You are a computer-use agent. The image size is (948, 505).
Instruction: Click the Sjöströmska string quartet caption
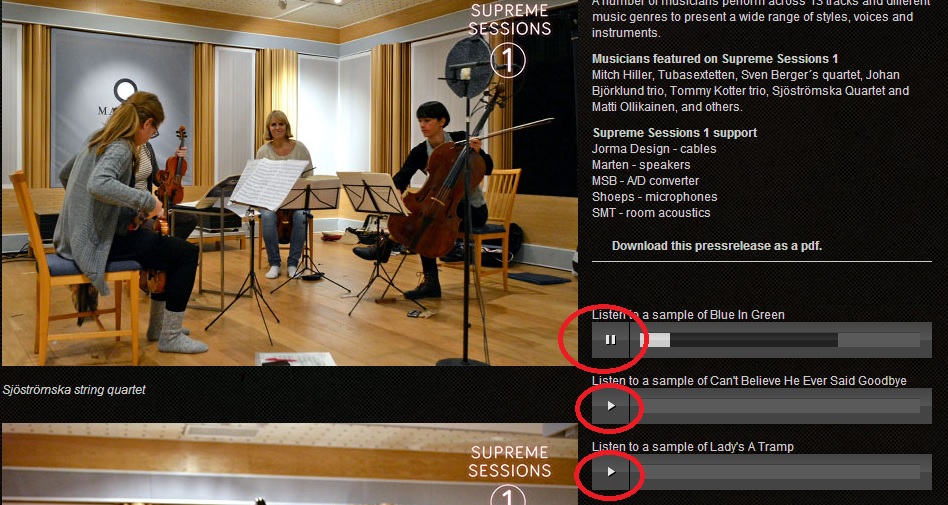74,390
